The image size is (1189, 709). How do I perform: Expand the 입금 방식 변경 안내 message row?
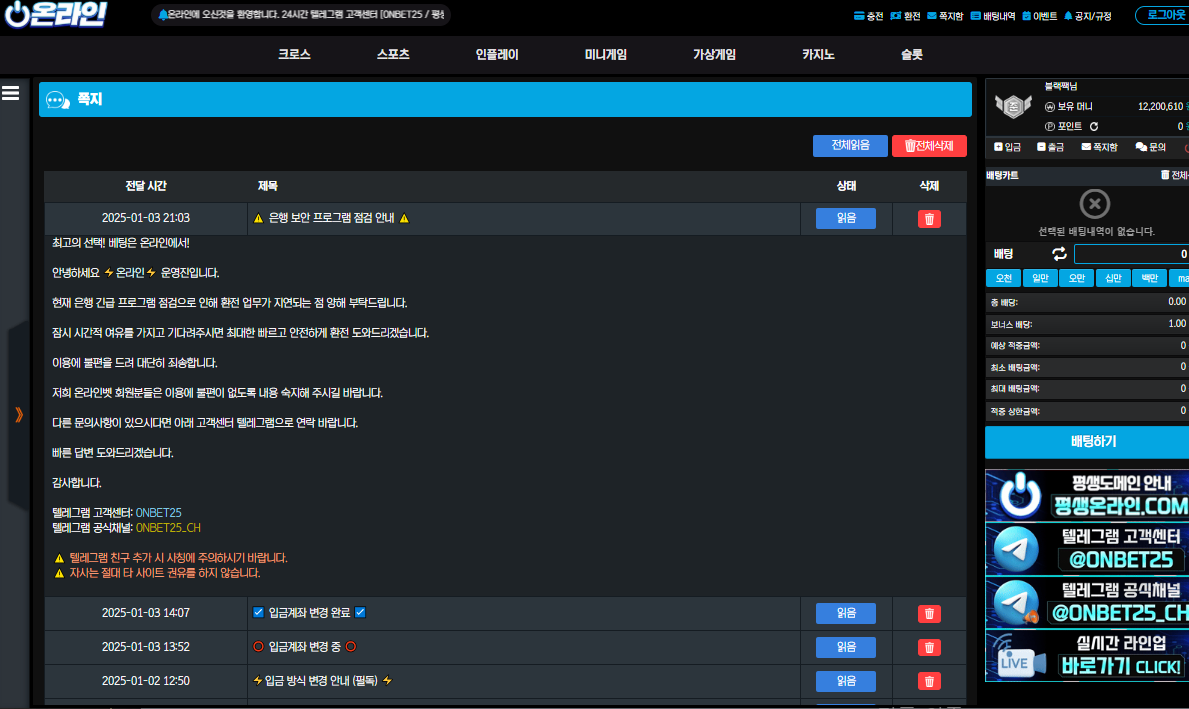[322, 681]
